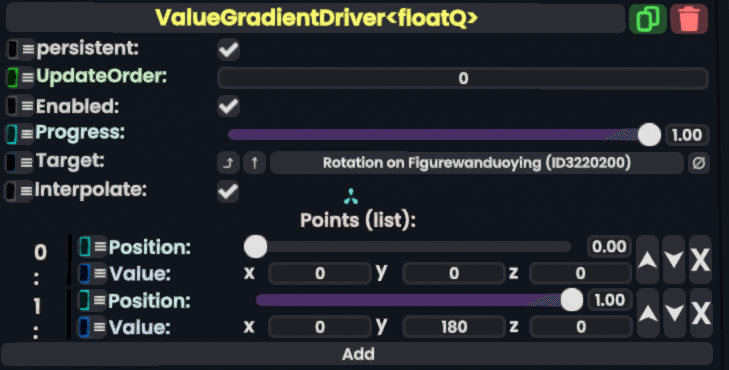
Task: Click the ValueGradientDriver<floatQ> header
Action: (316, 18)
